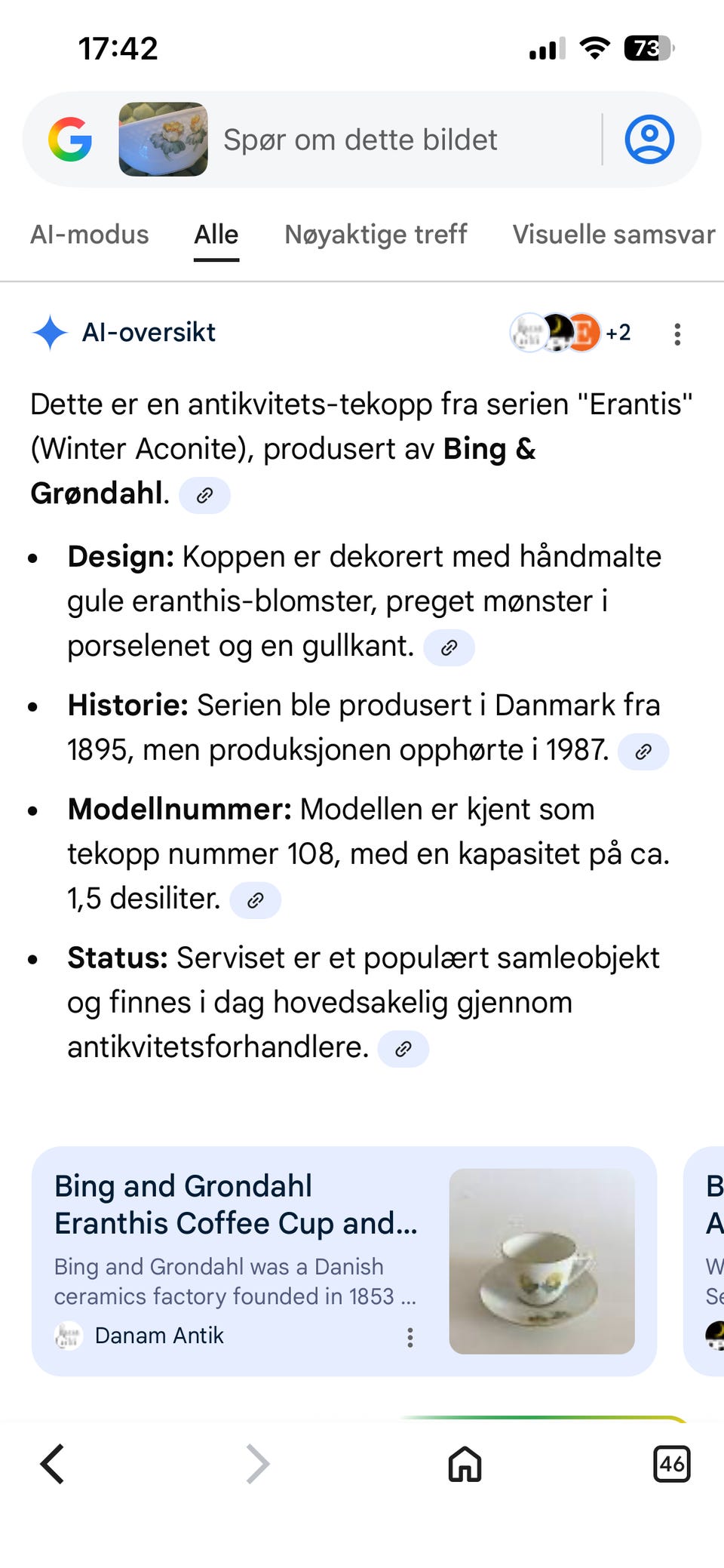
Task: Open three-dot menu on Danam Antik card
Action: (x=410, y=1337)
